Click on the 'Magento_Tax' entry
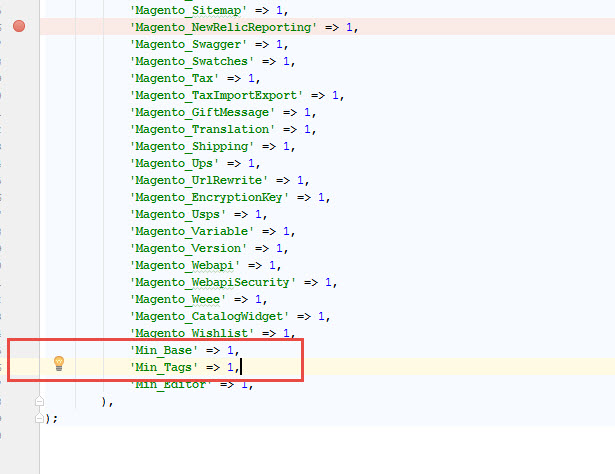Screen dimensions: 615x474 174,78
